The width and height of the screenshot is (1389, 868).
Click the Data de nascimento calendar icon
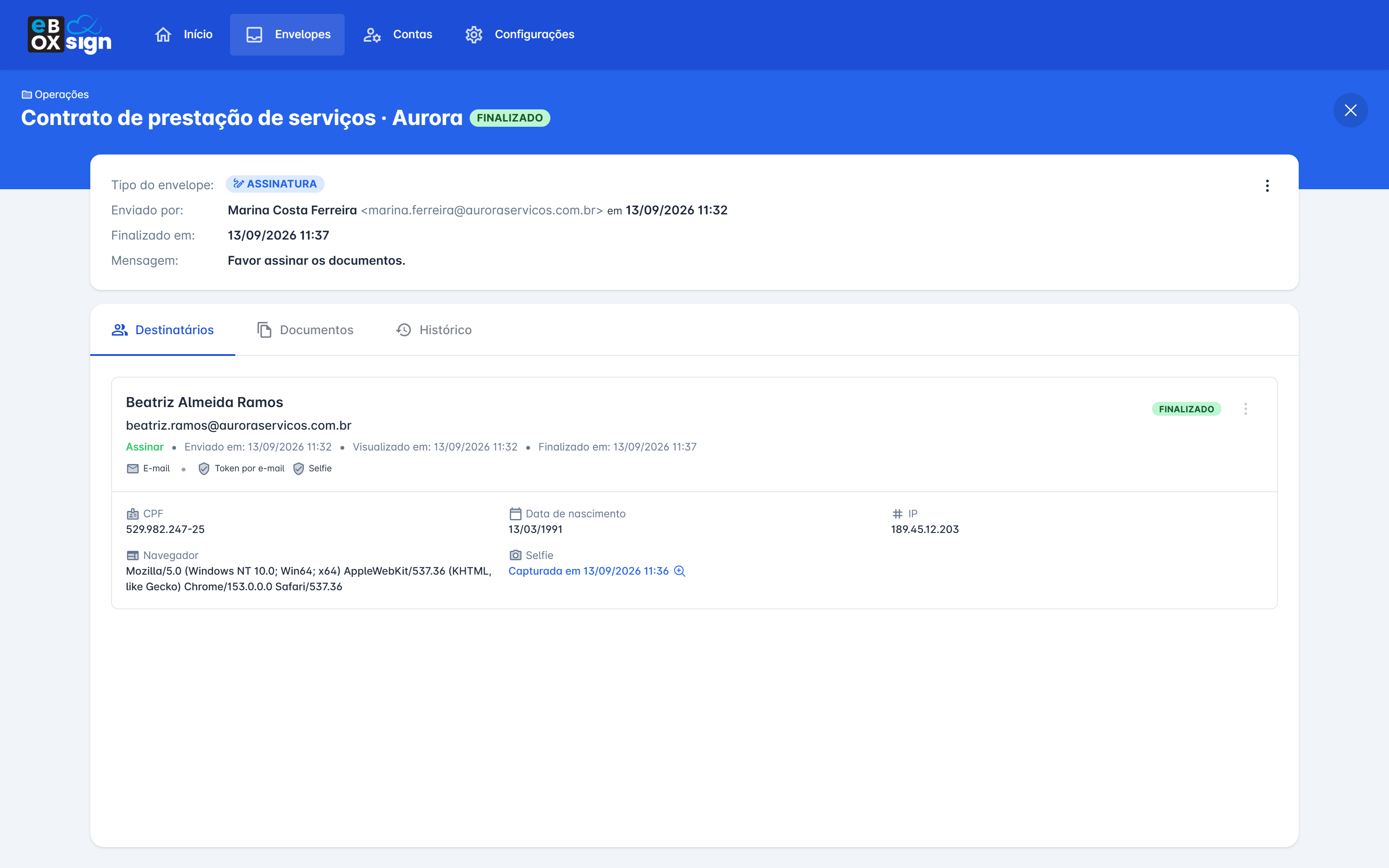[x=515, y=514]
